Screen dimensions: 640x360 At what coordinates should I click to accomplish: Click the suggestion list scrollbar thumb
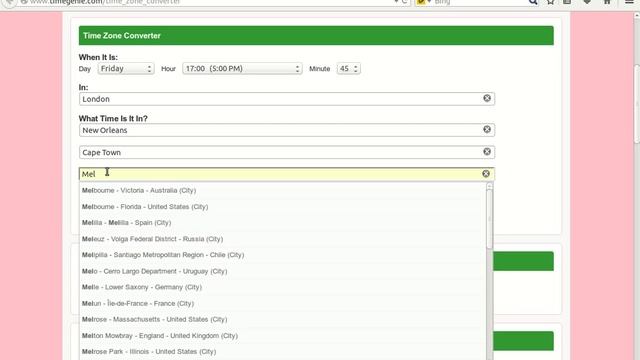[489, 219]
